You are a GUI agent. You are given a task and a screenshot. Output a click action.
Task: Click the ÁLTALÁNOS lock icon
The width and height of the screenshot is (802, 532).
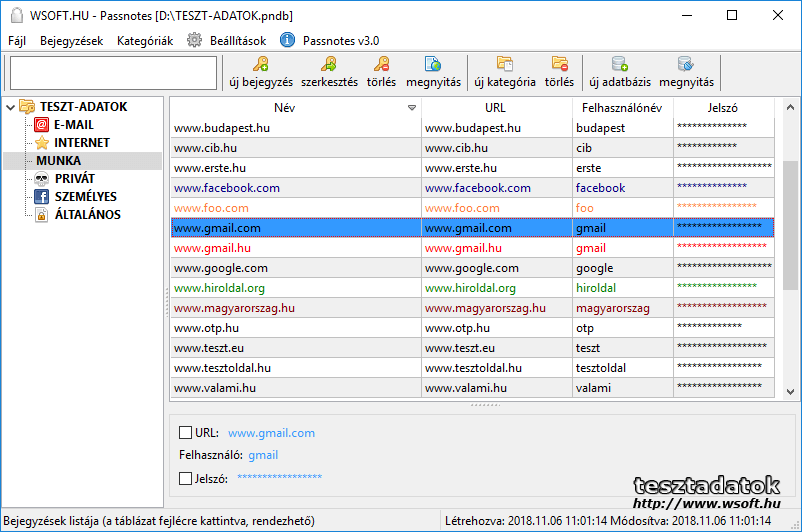tap(41, 214)
